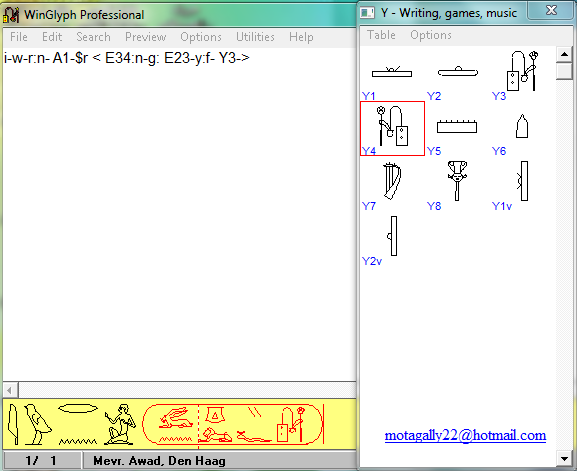Click 'Mevr. Awad, Den Haag' status text
Image resolution: width=577 pixels, height=471 pixels.
point(159,460)
